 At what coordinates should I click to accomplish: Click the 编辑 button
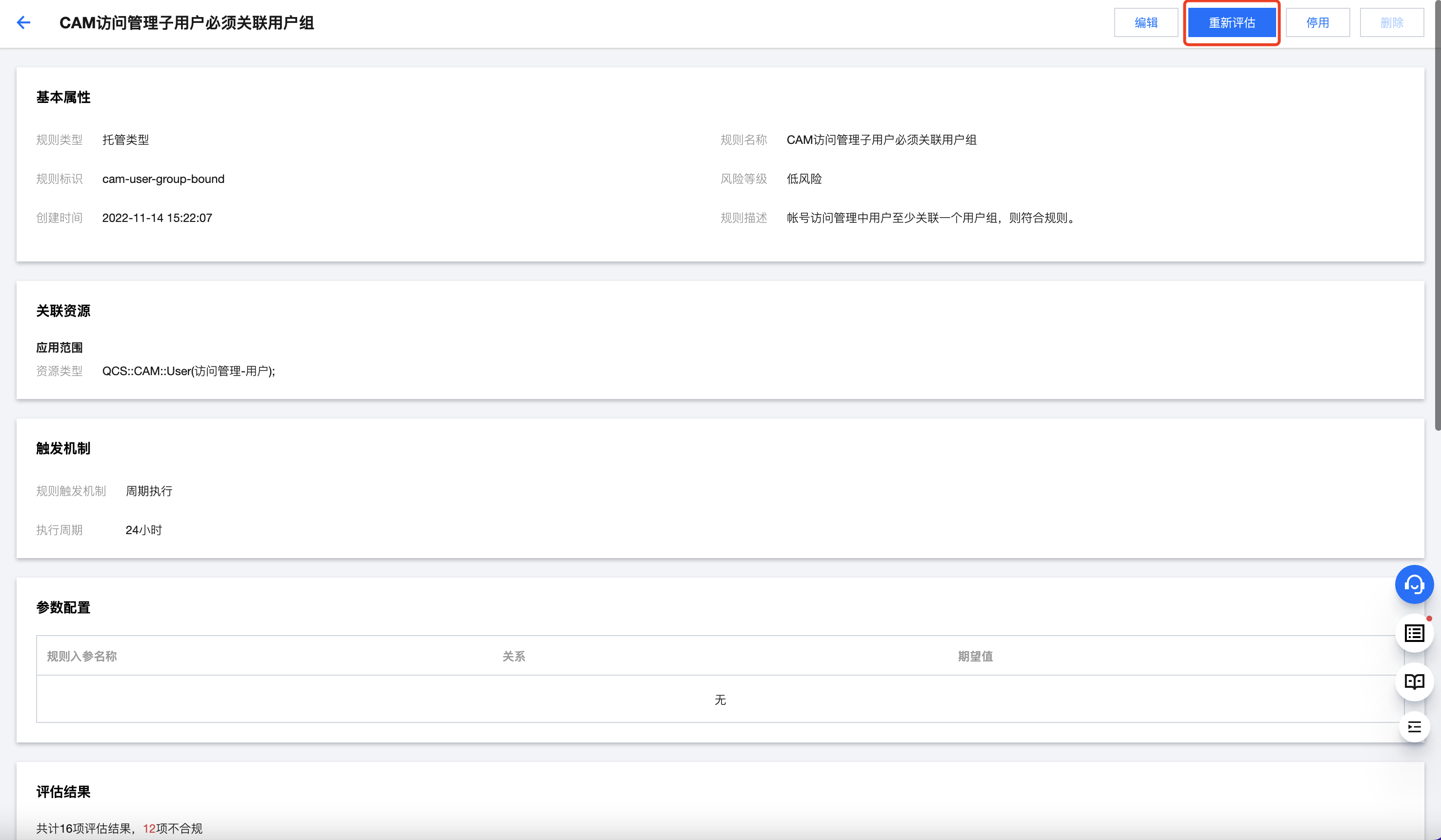click(x=1145, y=22)
